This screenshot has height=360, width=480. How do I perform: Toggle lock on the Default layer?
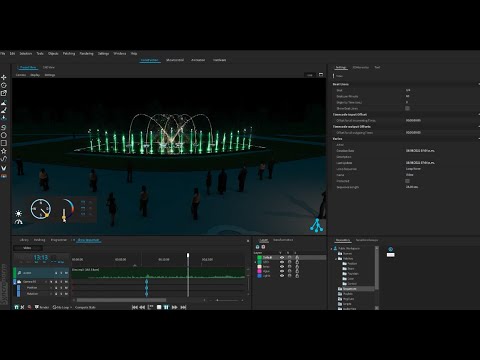pyautogui.click(x=297, y=257)
